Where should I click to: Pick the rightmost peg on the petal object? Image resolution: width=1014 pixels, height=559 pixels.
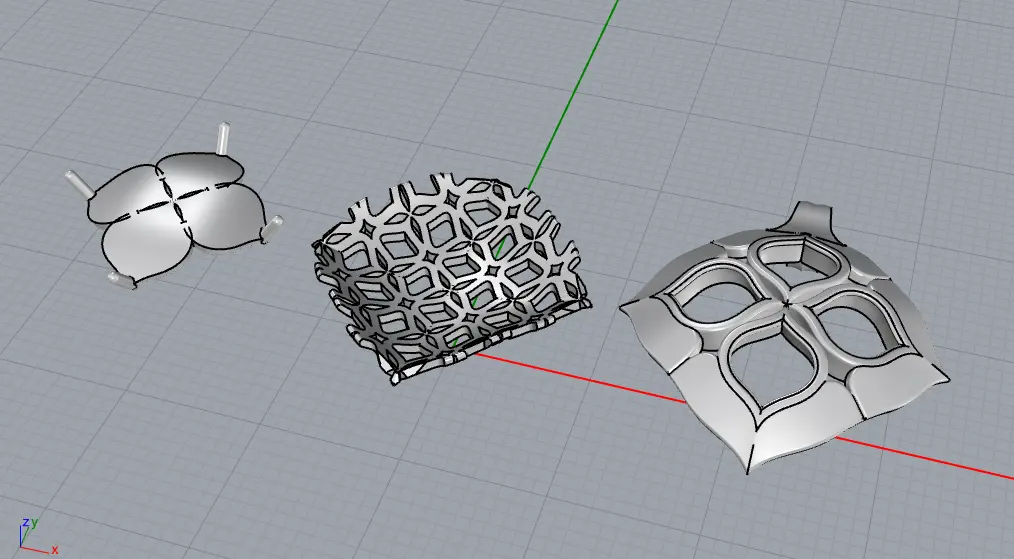(x=273, y=229)
